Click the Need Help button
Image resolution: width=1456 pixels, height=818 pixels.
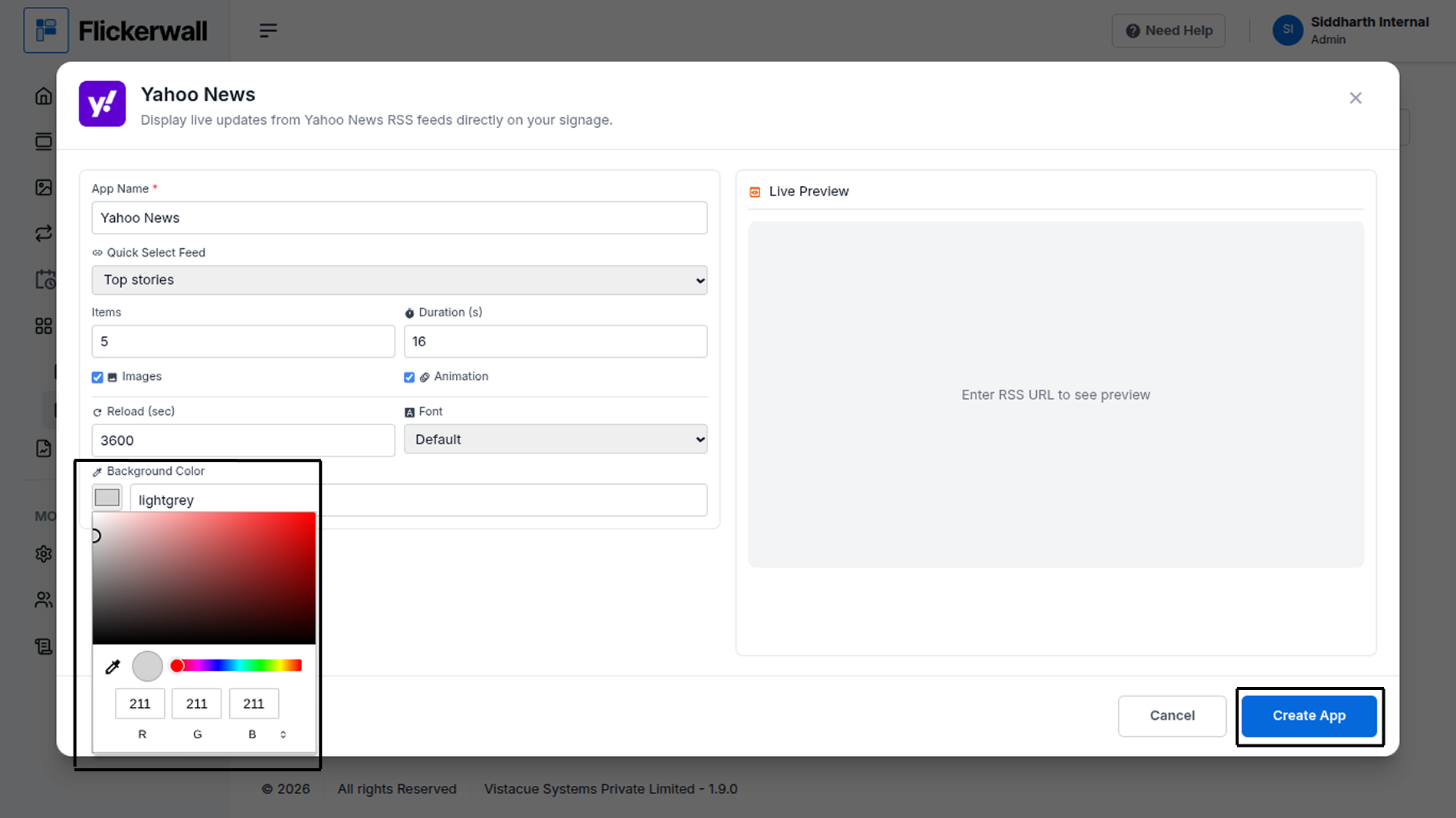pyautogui.click(x=1169, y=31)
